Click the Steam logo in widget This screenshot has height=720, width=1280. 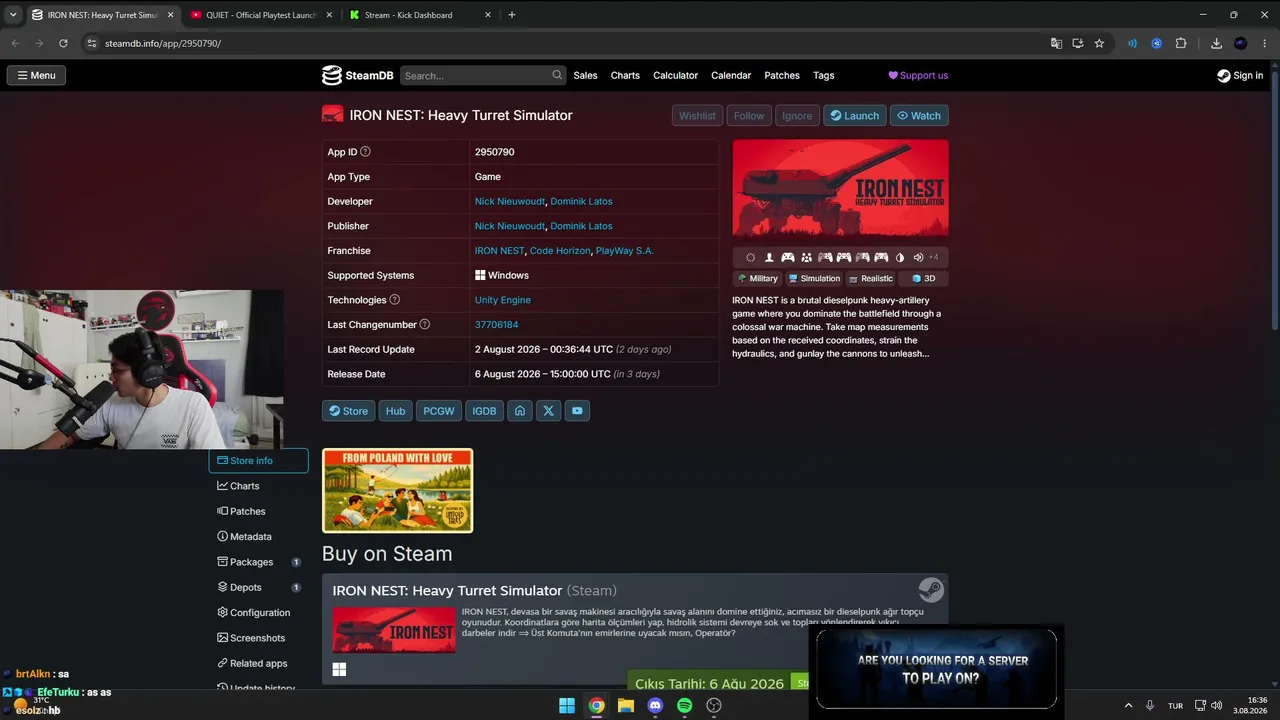[930, 589]
